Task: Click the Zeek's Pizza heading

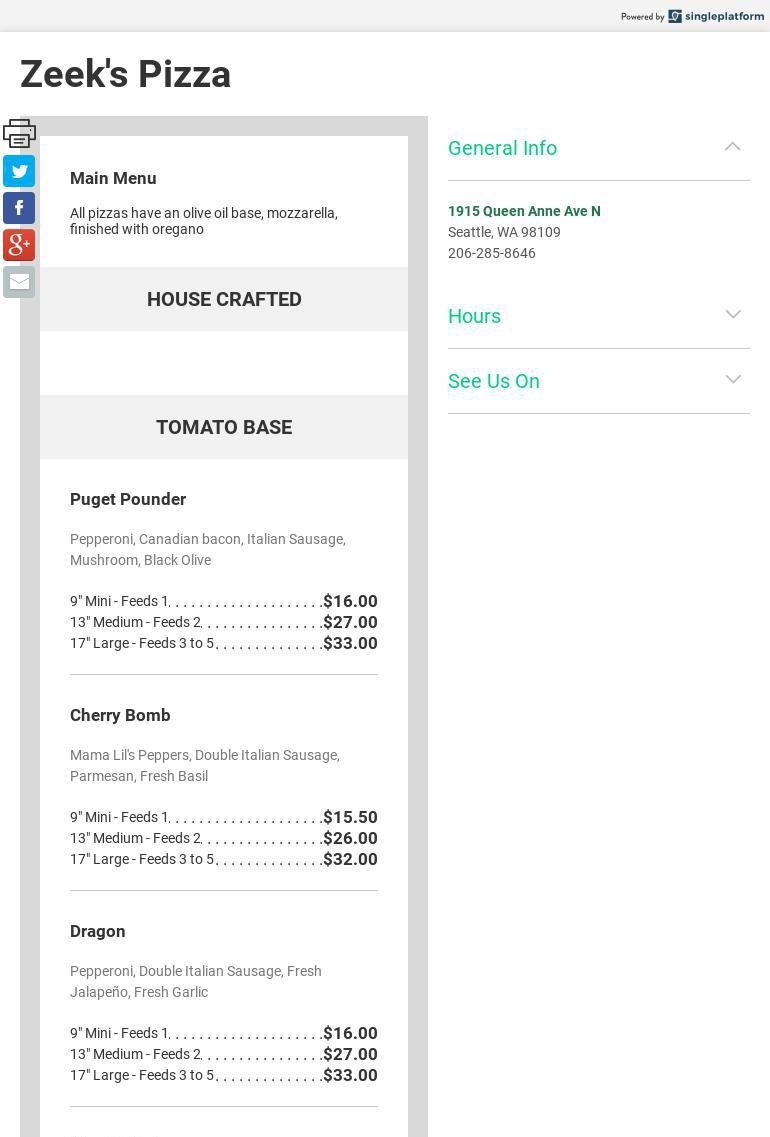Action: point(126,74)
